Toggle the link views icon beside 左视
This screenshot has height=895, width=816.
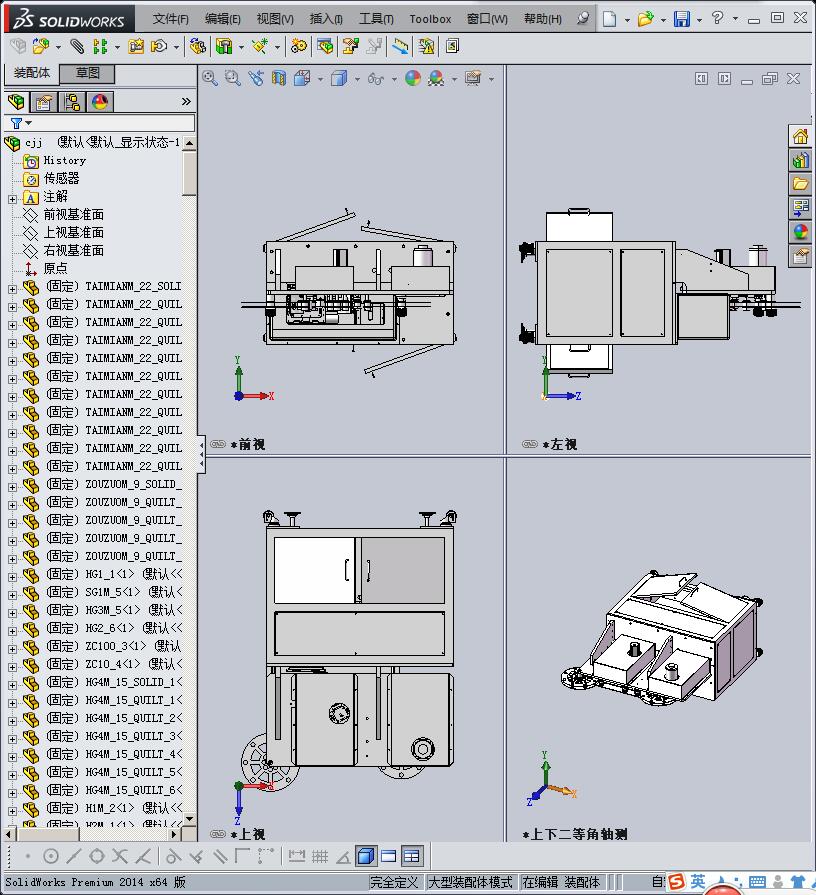click(x=530, y=444)
